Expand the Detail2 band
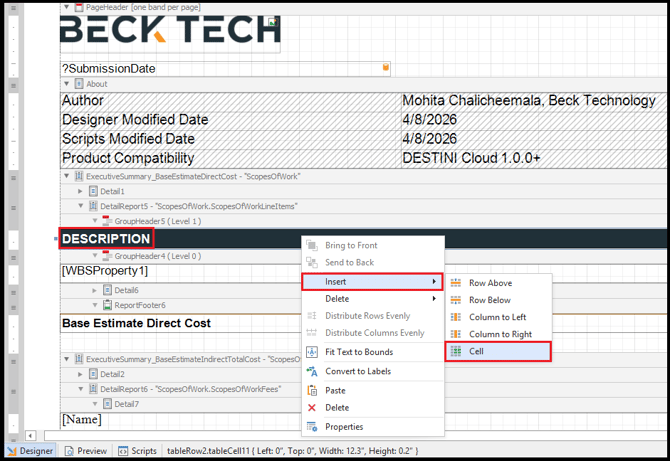Viewport: 670px width, 461px height. 80,374
